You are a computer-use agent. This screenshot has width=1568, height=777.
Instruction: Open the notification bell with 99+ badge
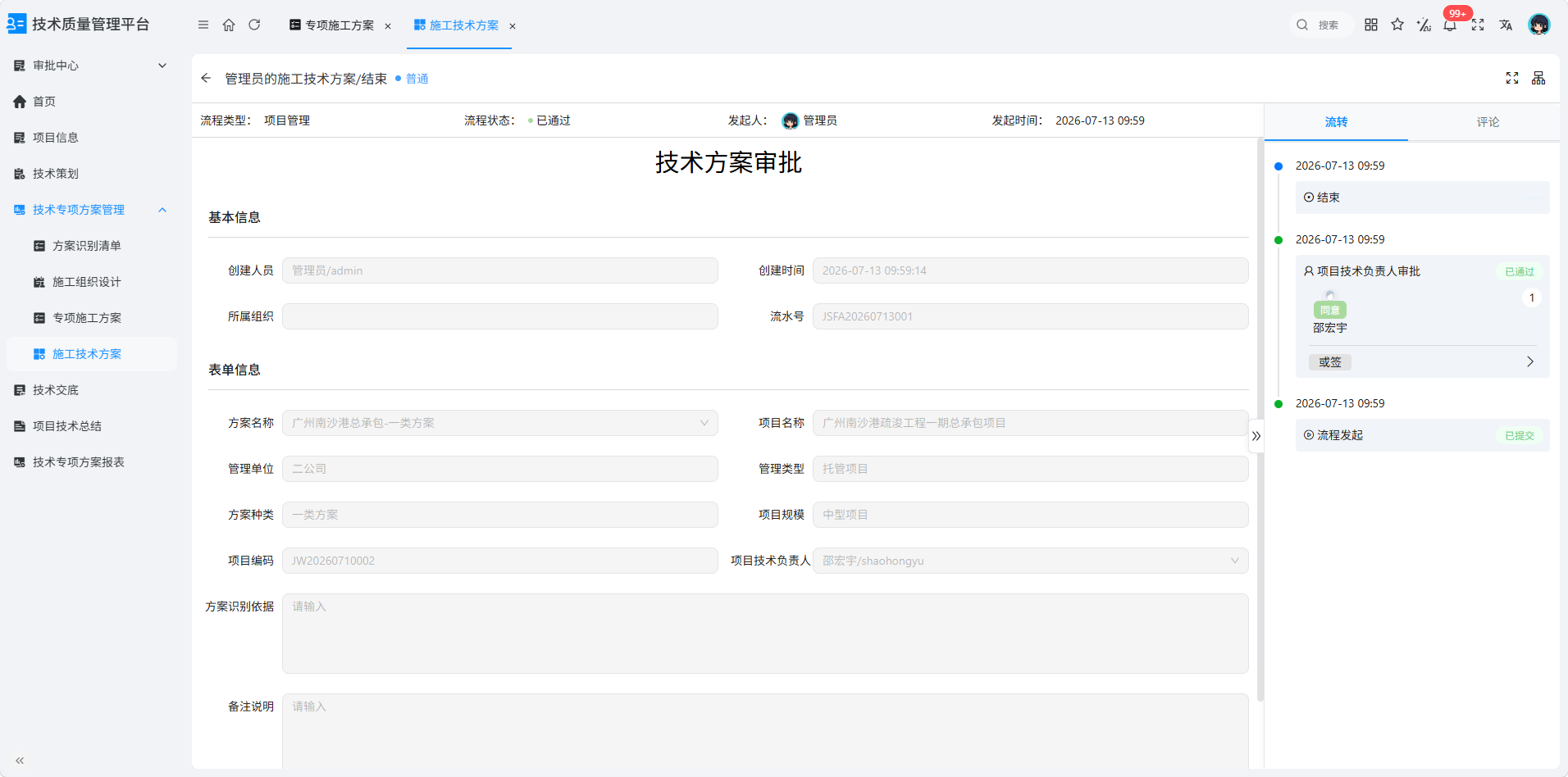pos(1450,25)
